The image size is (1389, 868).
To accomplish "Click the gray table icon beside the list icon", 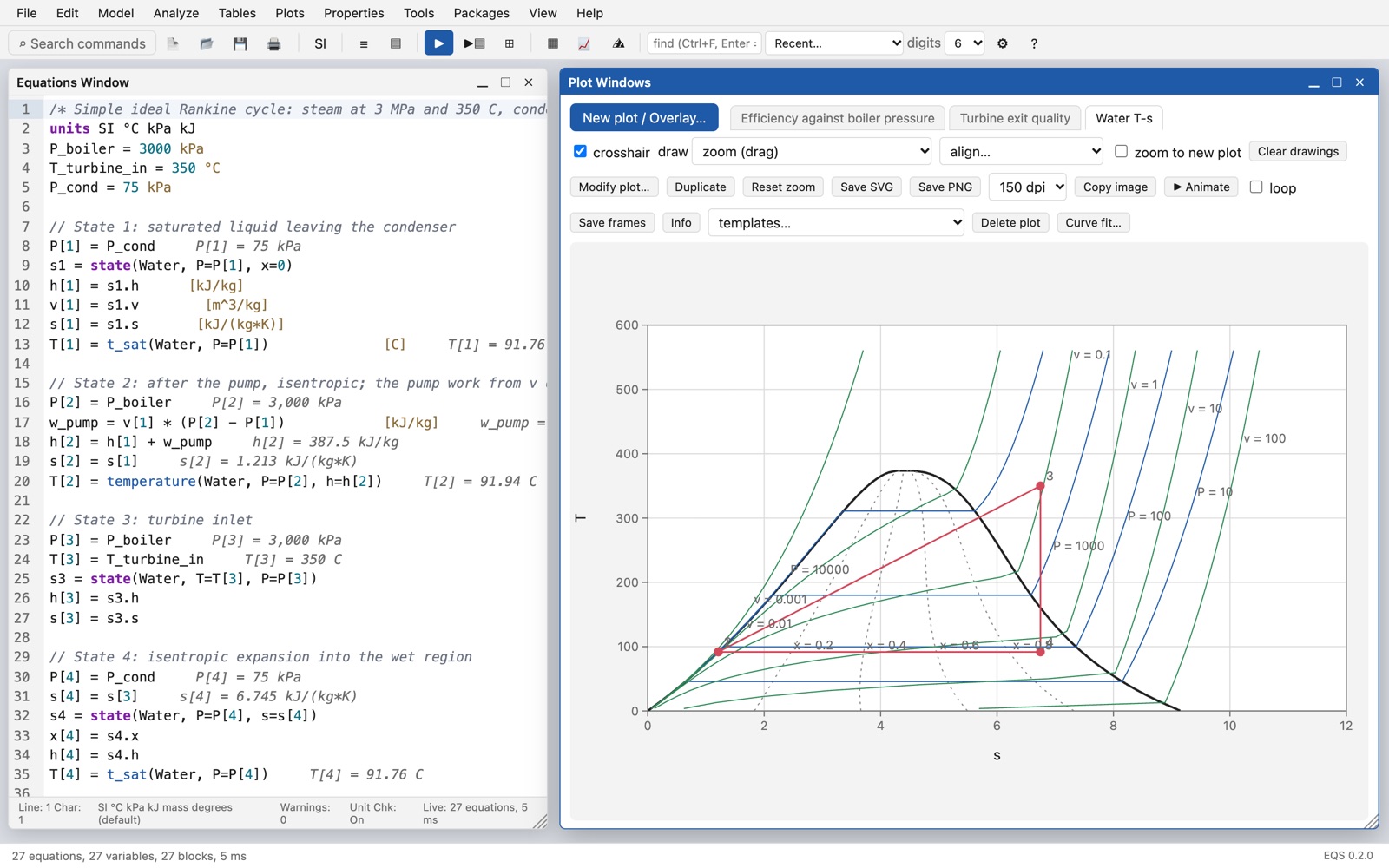I will click(396, 43).
